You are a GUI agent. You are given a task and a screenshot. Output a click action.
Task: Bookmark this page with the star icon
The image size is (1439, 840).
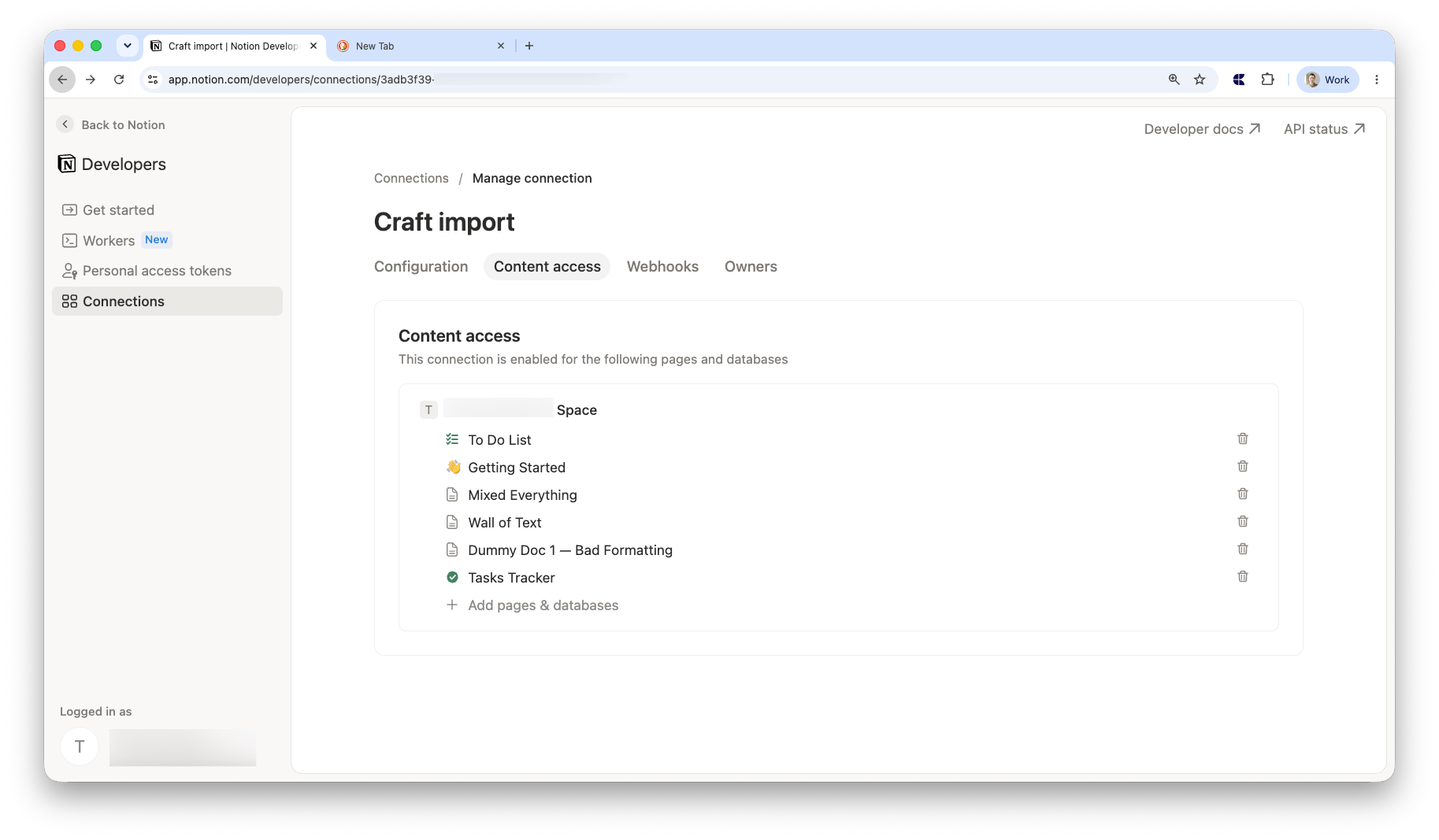click(x=1200, y=80)
